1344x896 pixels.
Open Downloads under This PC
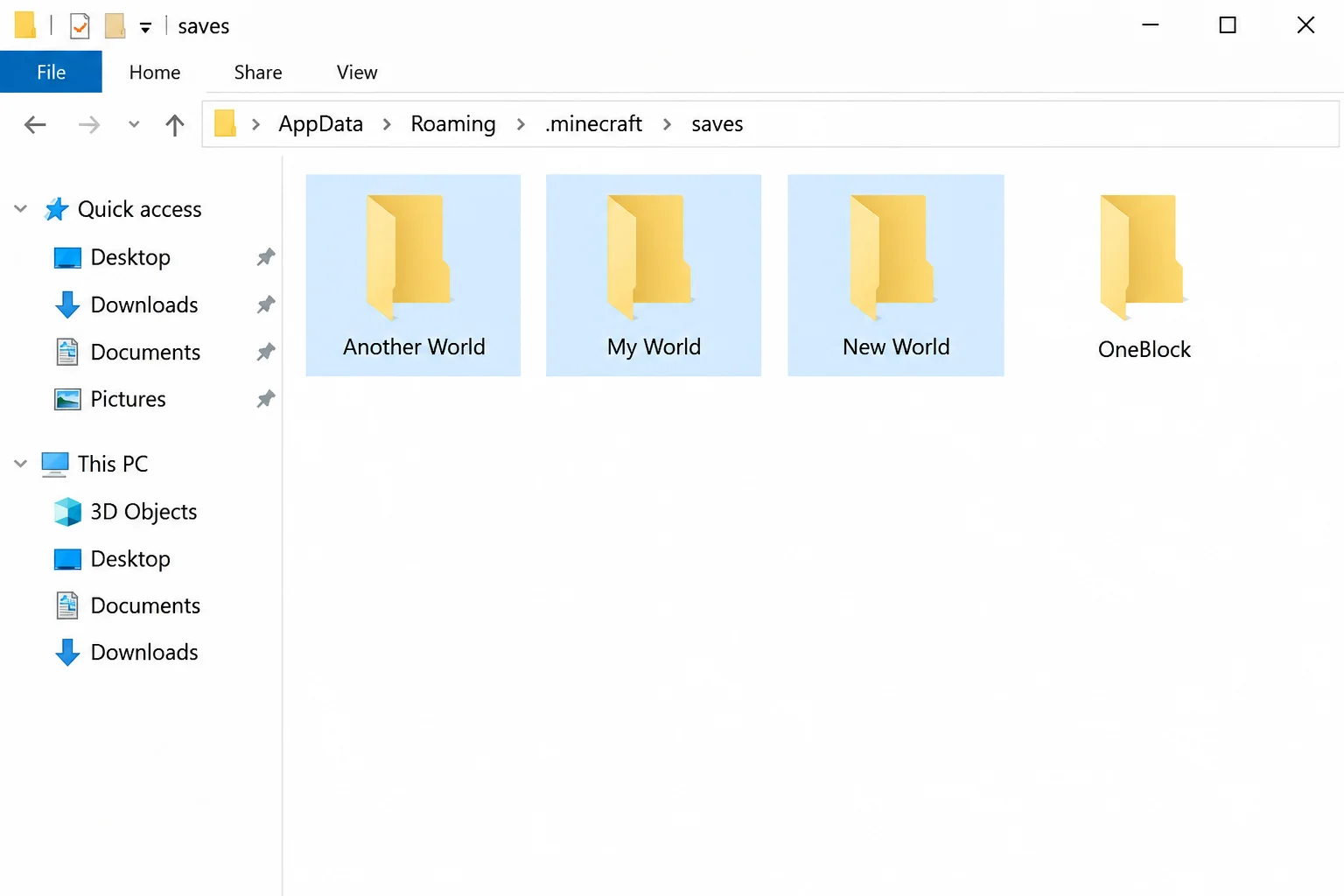pos(127,653)
